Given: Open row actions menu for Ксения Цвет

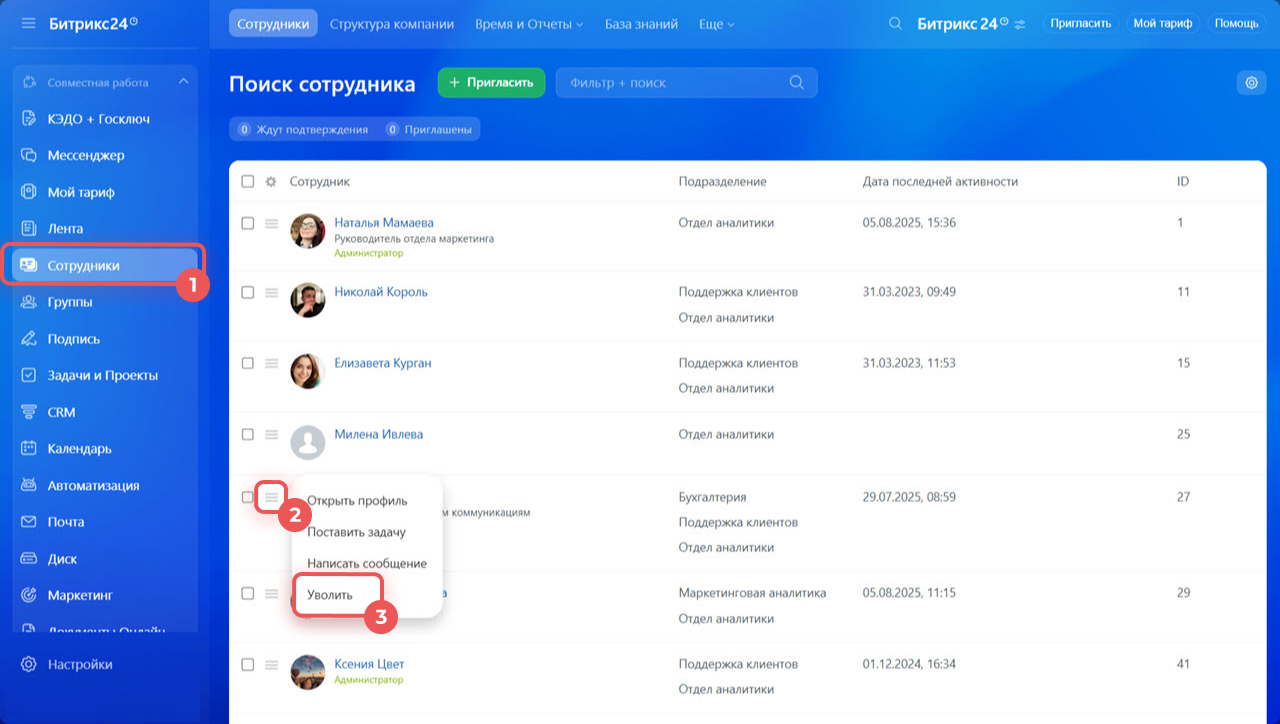Looking at the screenshot, I should coord(271,664).
